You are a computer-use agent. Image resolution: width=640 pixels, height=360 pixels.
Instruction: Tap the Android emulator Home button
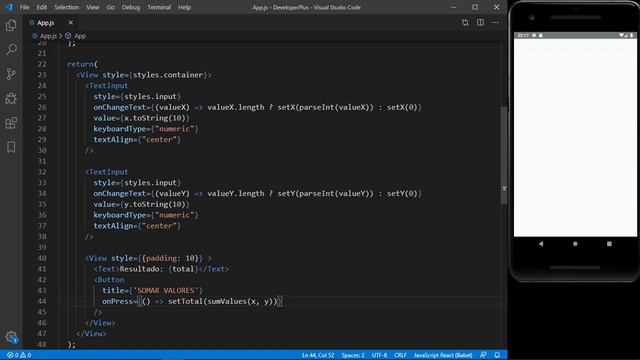575,244
